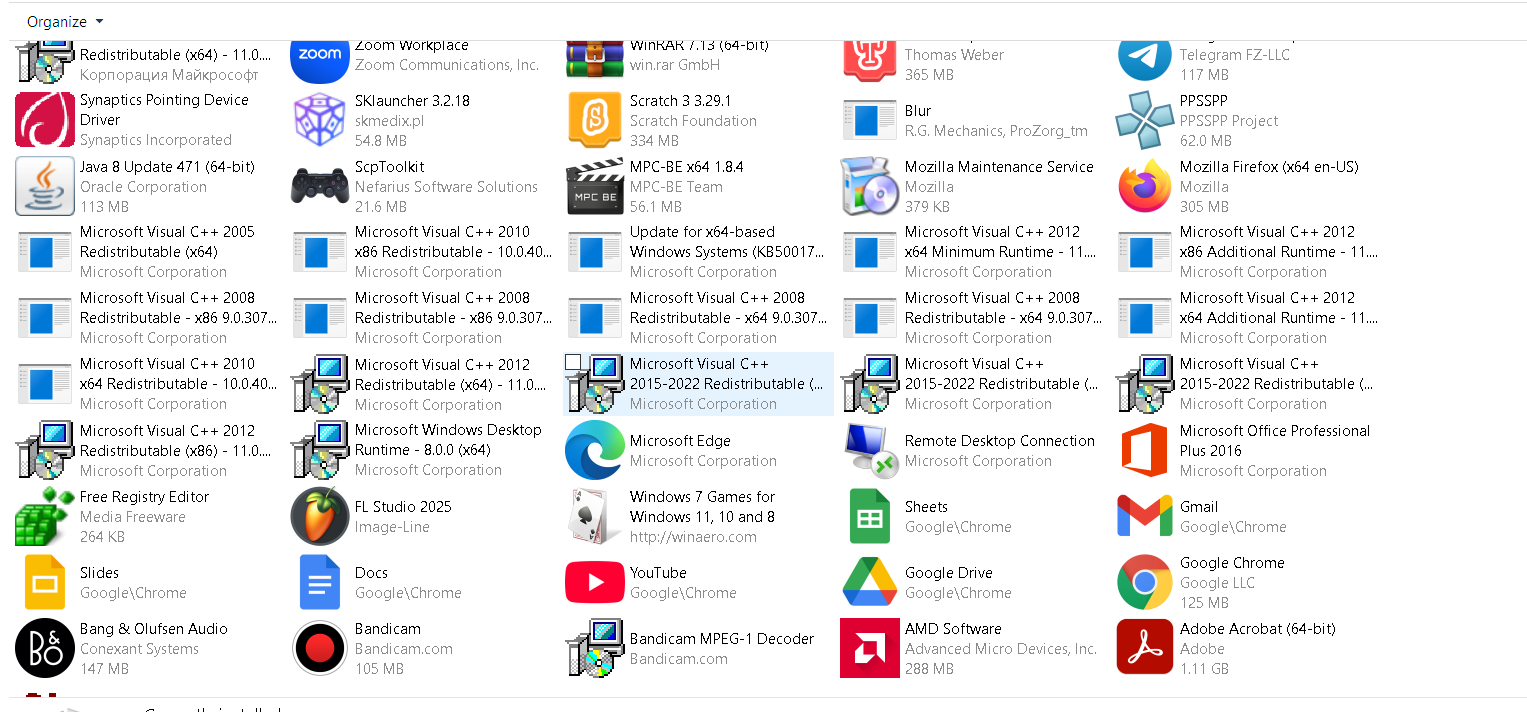
Task: Select the Bandicam MPEG-1 Decoder installer icon
Action: pyautogui.click(x=595, y=648)
